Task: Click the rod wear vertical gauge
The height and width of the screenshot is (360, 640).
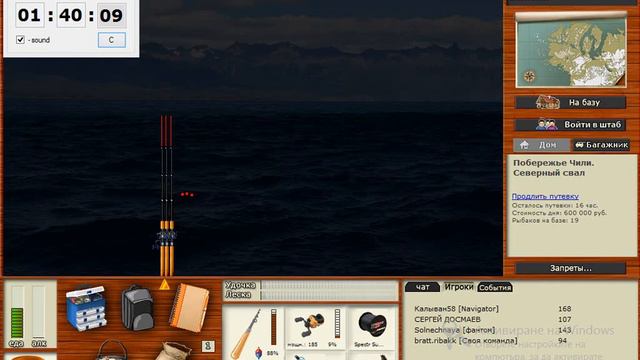Action: click(273, 327)
